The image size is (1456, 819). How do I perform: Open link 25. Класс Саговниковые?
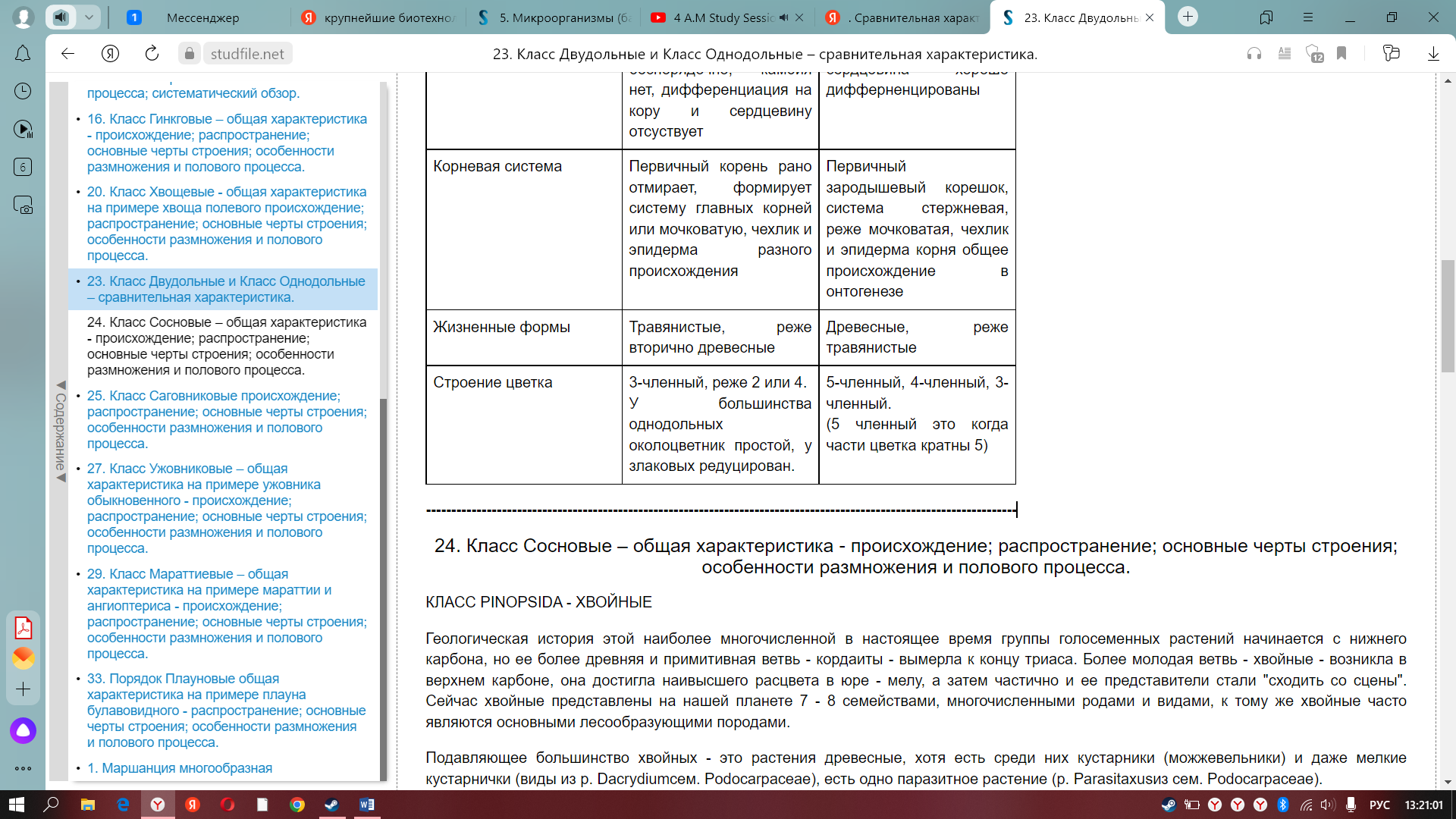(227, 419)
